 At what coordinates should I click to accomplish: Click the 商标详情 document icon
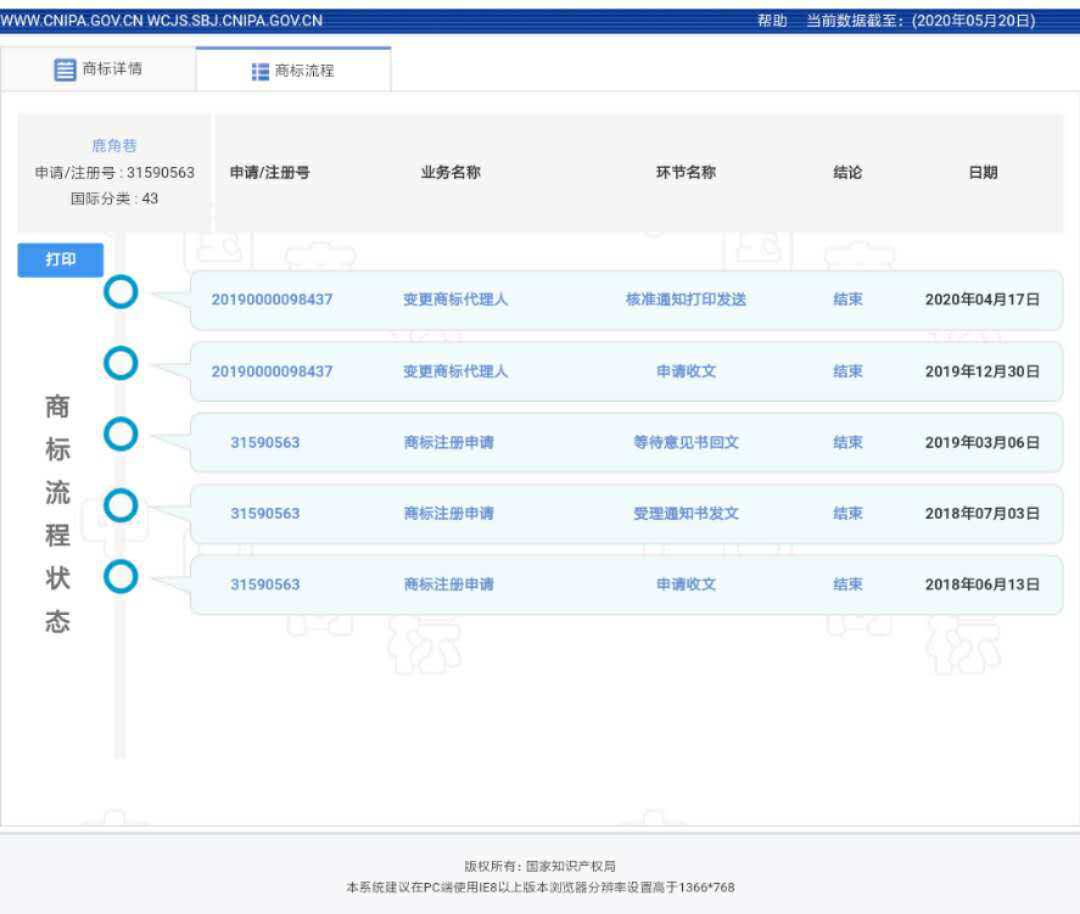point(65,70)
